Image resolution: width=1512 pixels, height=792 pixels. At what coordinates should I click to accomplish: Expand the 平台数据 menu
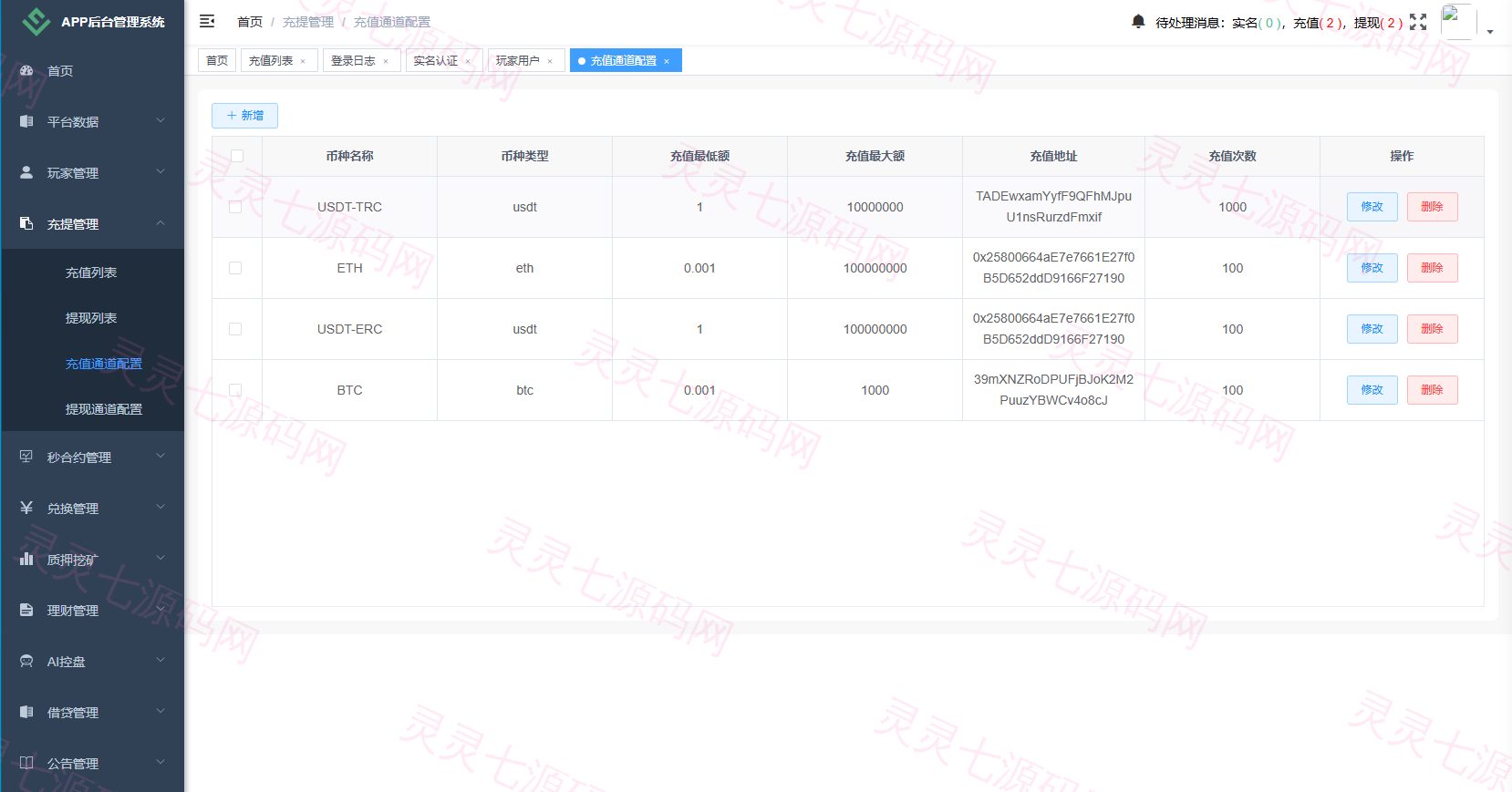pos(161,120)
